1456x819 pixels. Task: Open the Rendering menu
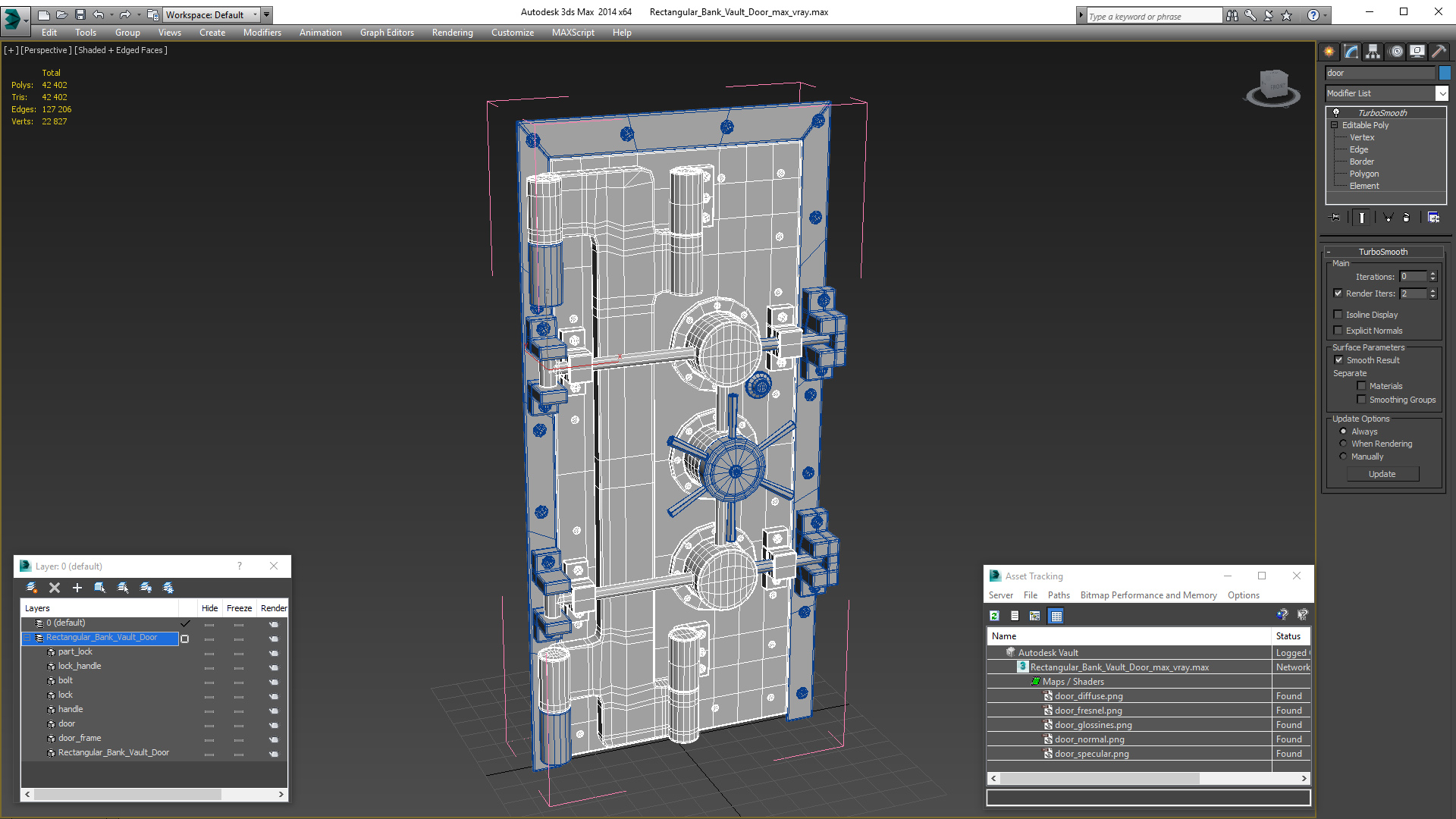click(x=452, y=33)
